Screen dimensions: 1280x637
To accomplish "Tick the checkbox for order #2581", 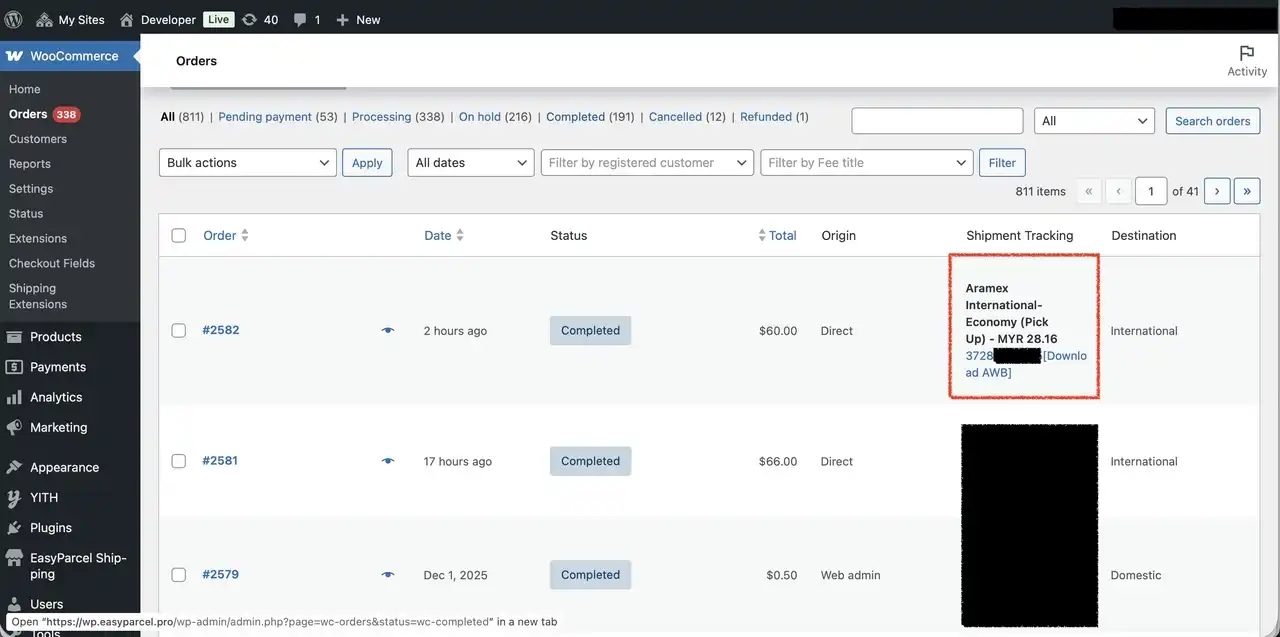I will pos(179,461).
